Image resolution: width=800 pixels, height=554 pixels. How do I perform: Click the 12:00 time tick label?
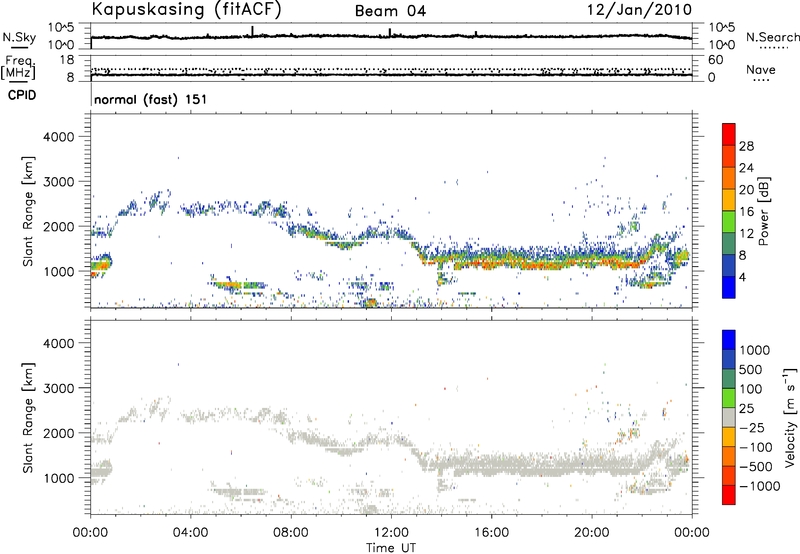[391, 533]
